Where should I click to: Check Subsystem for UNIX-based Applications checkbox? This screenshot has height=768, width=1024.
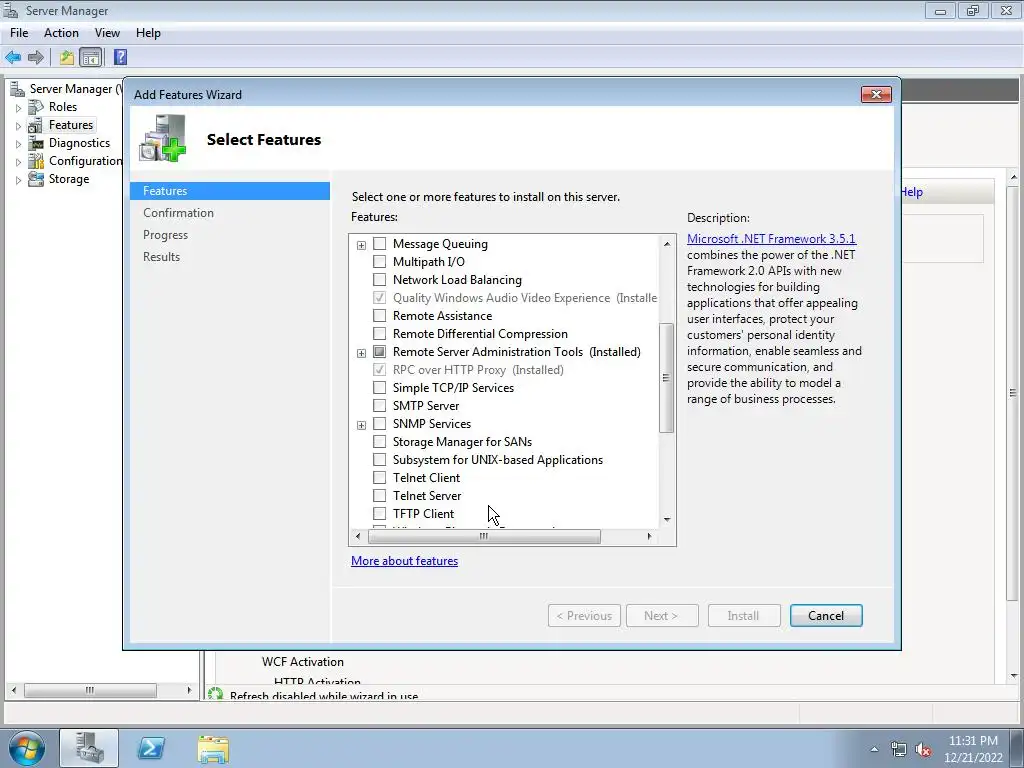pos(379,460)
